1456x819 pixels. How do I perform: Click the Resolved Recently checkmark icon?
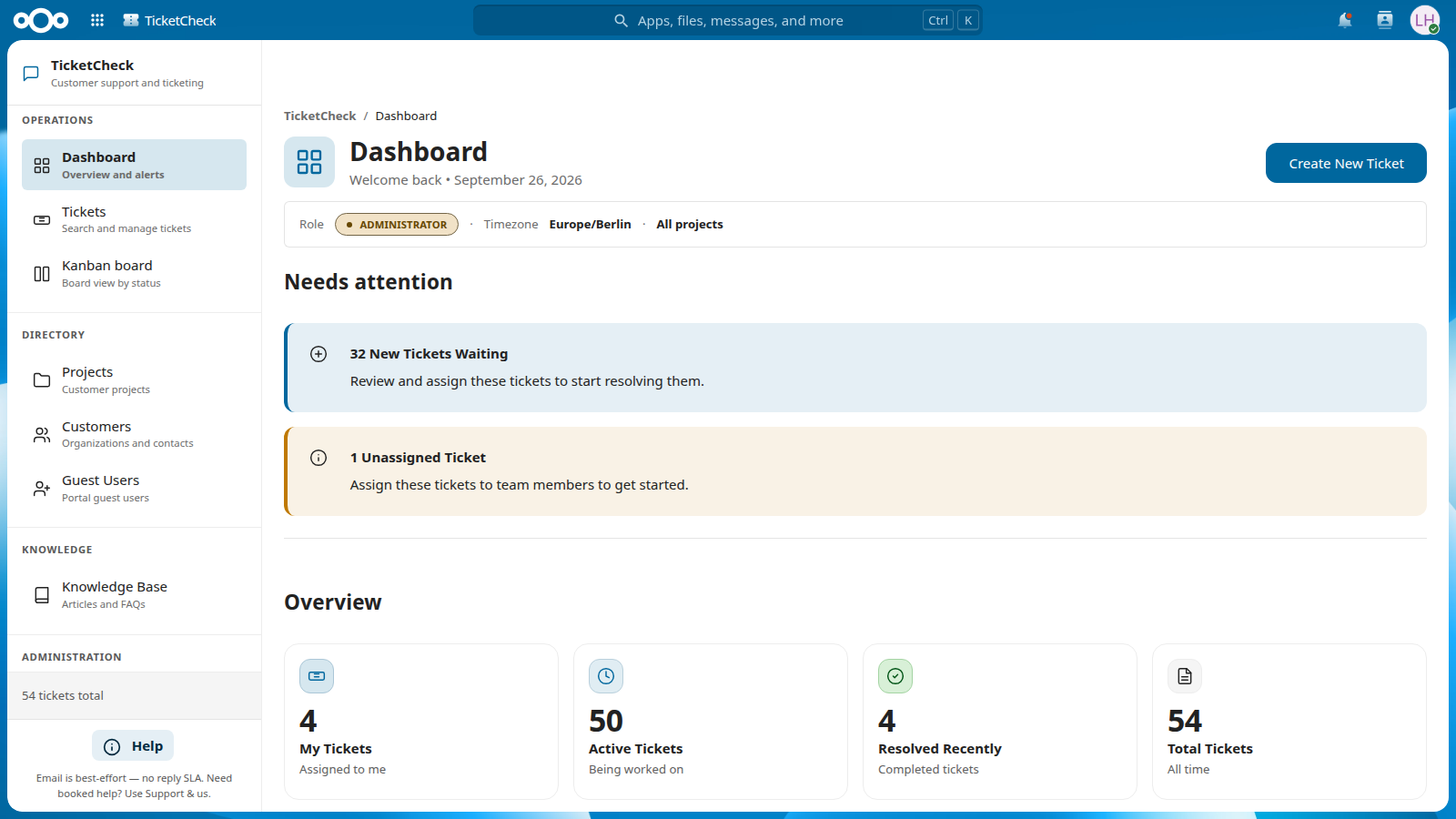coord(895,676)
